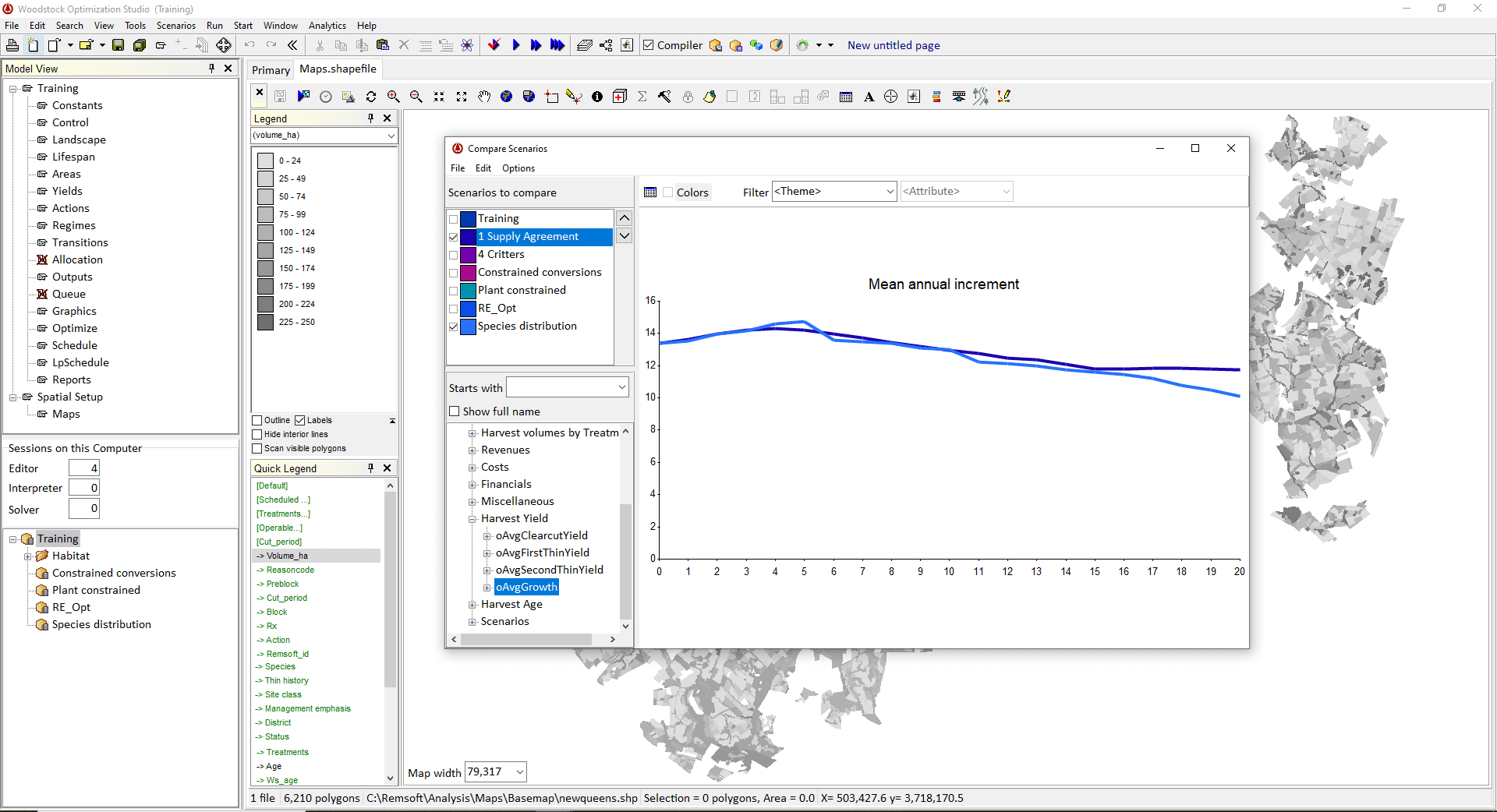Image resolution: width=1497 pixels, height=812 pixels.
Task: Open the Colors grid icon in Compare Scenarios
Action: click(650, 192)
